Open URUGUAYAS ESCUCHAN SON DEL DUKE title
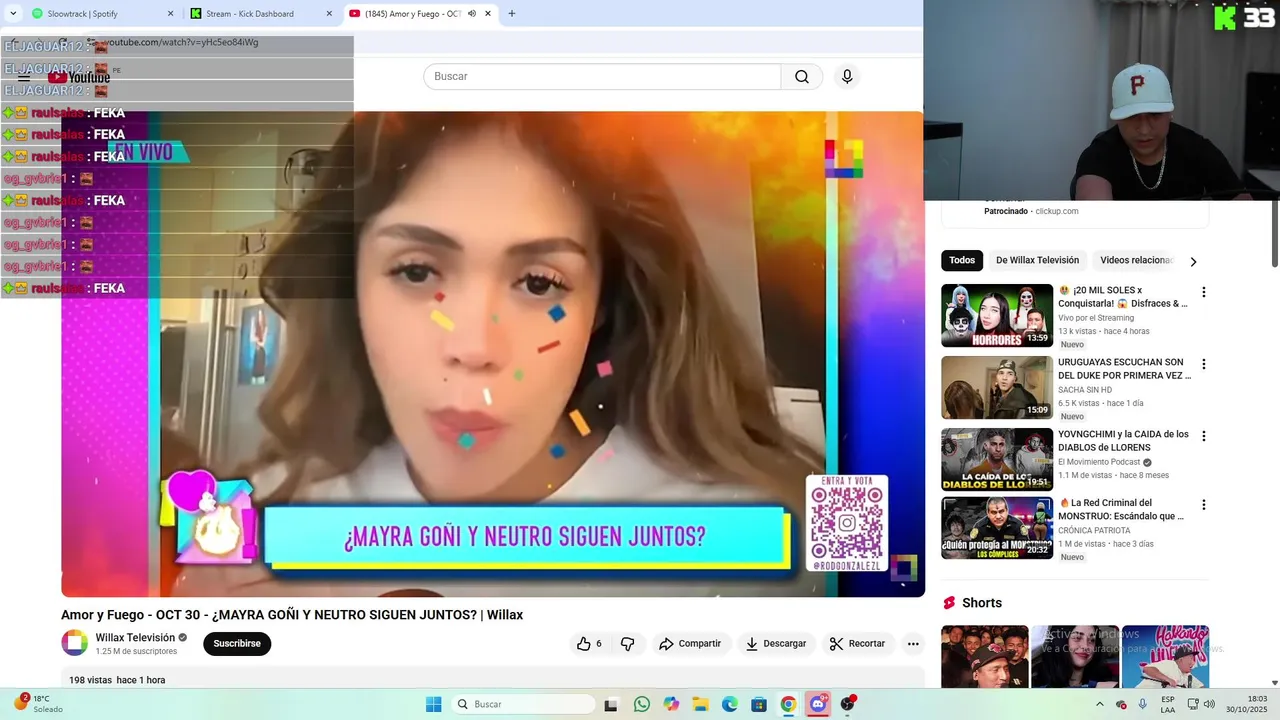The image size is (1280, 720). [1125, 369]
